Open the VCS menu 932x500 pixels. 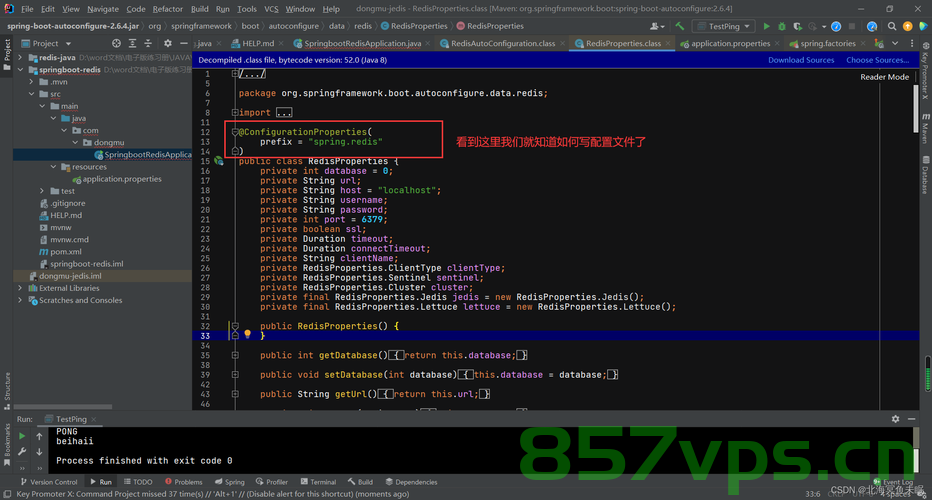pyautogui.click(x=271, y=9)
